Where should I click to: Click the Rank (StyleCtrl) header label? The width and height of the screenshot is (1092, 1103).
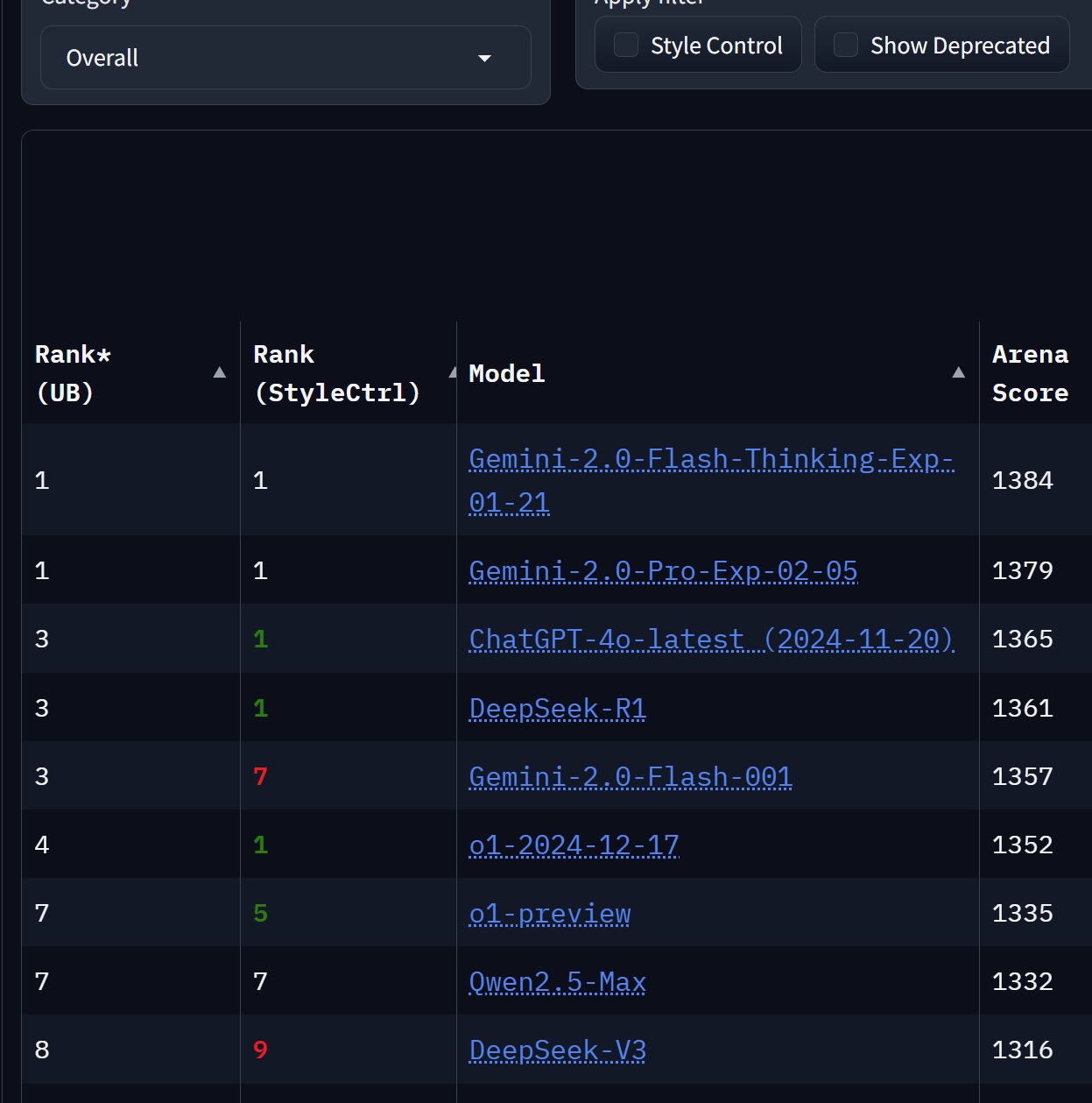(x=336, y=373)
